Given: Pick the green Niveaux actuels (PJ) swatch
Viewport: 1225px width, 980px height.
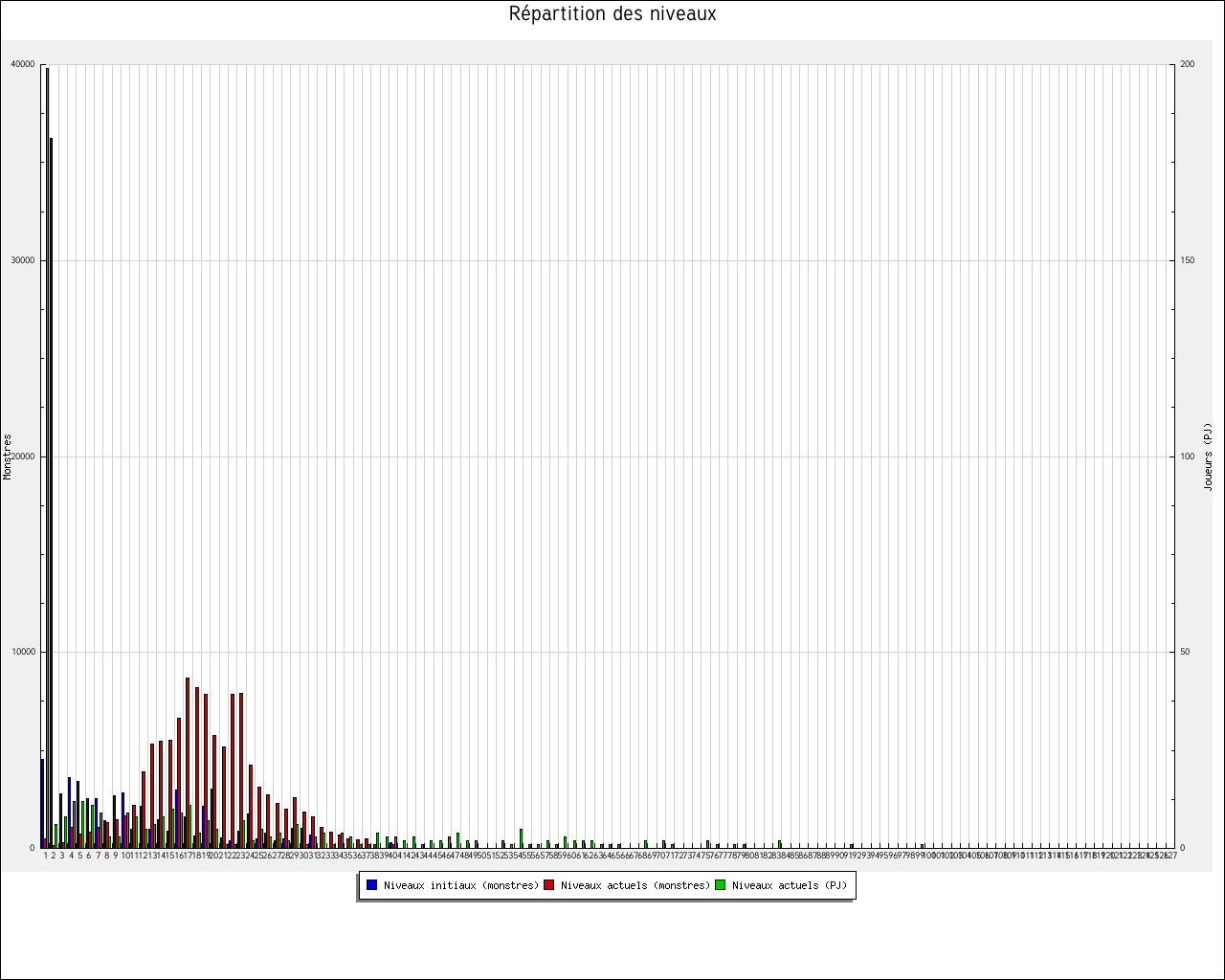Looking at the screenshot, I should click(x=720, y=885).
